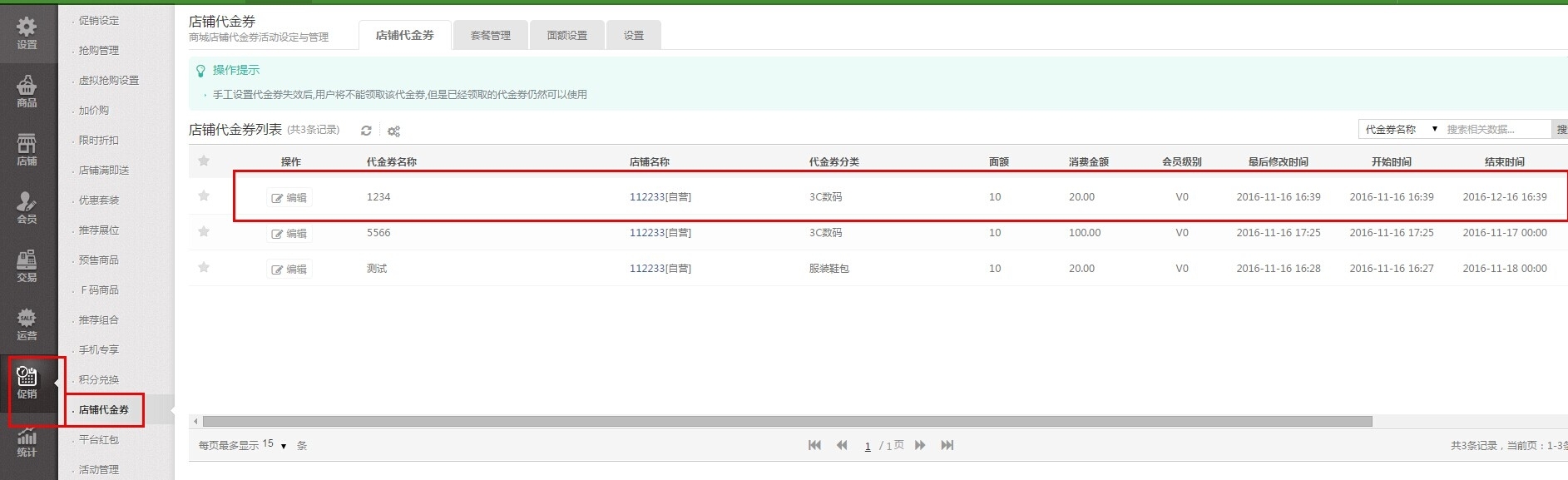The image size is (1568, 480).
Task: Open 促销设定 in the submenu
Action: [x=99, y=21]
